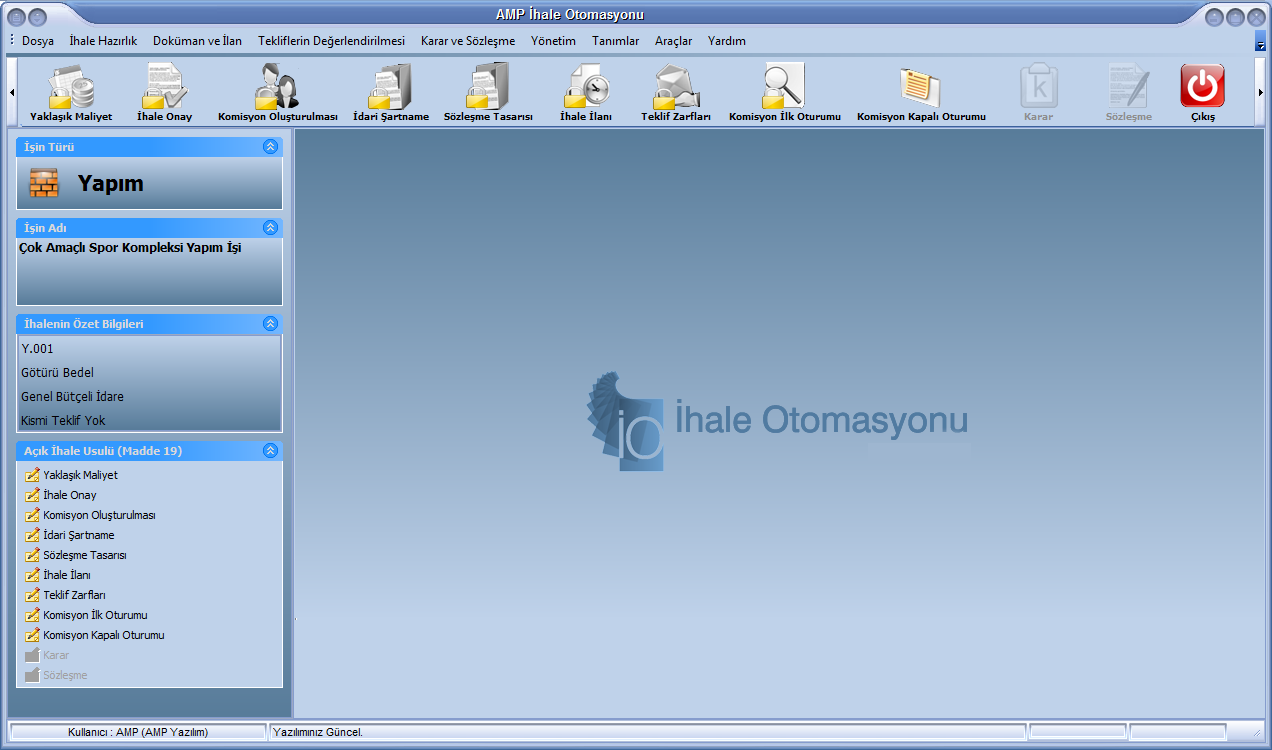
Task: Open the Araçlar menu
Action: [673, 41]
